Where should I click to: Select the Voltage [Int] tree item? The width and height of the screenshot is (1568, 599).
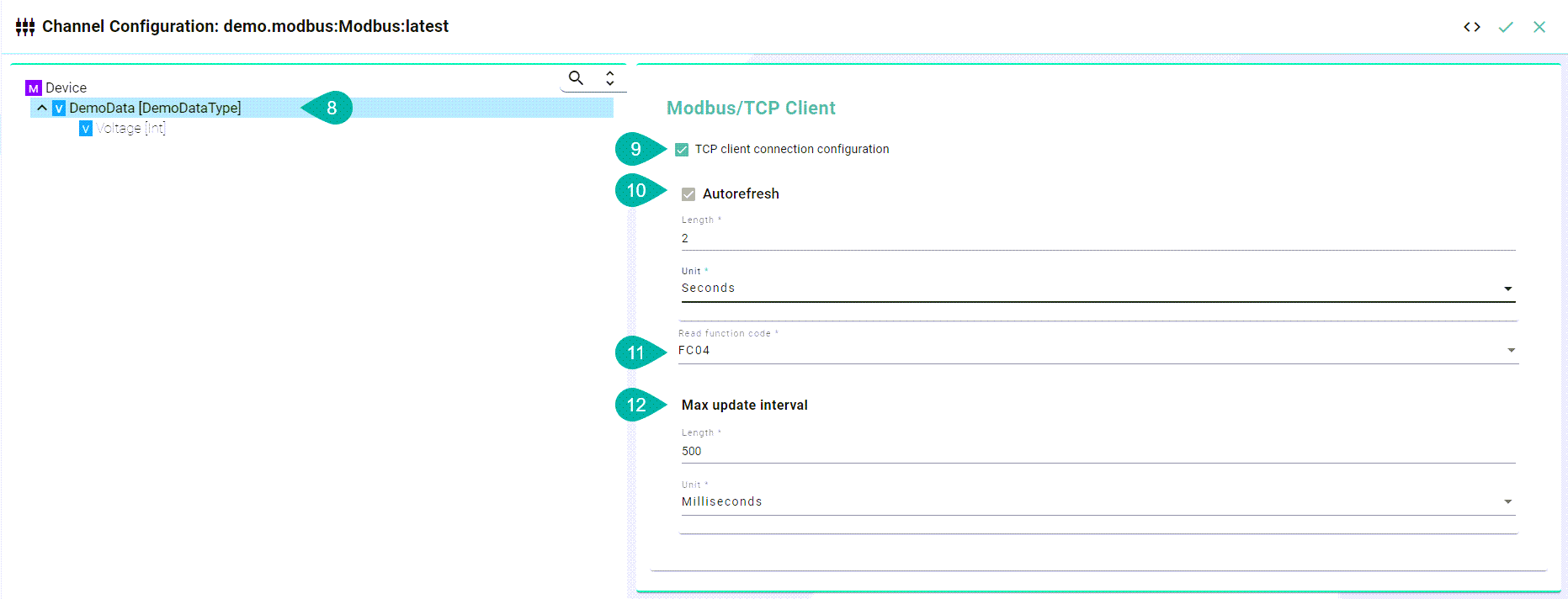pos(130,129)
